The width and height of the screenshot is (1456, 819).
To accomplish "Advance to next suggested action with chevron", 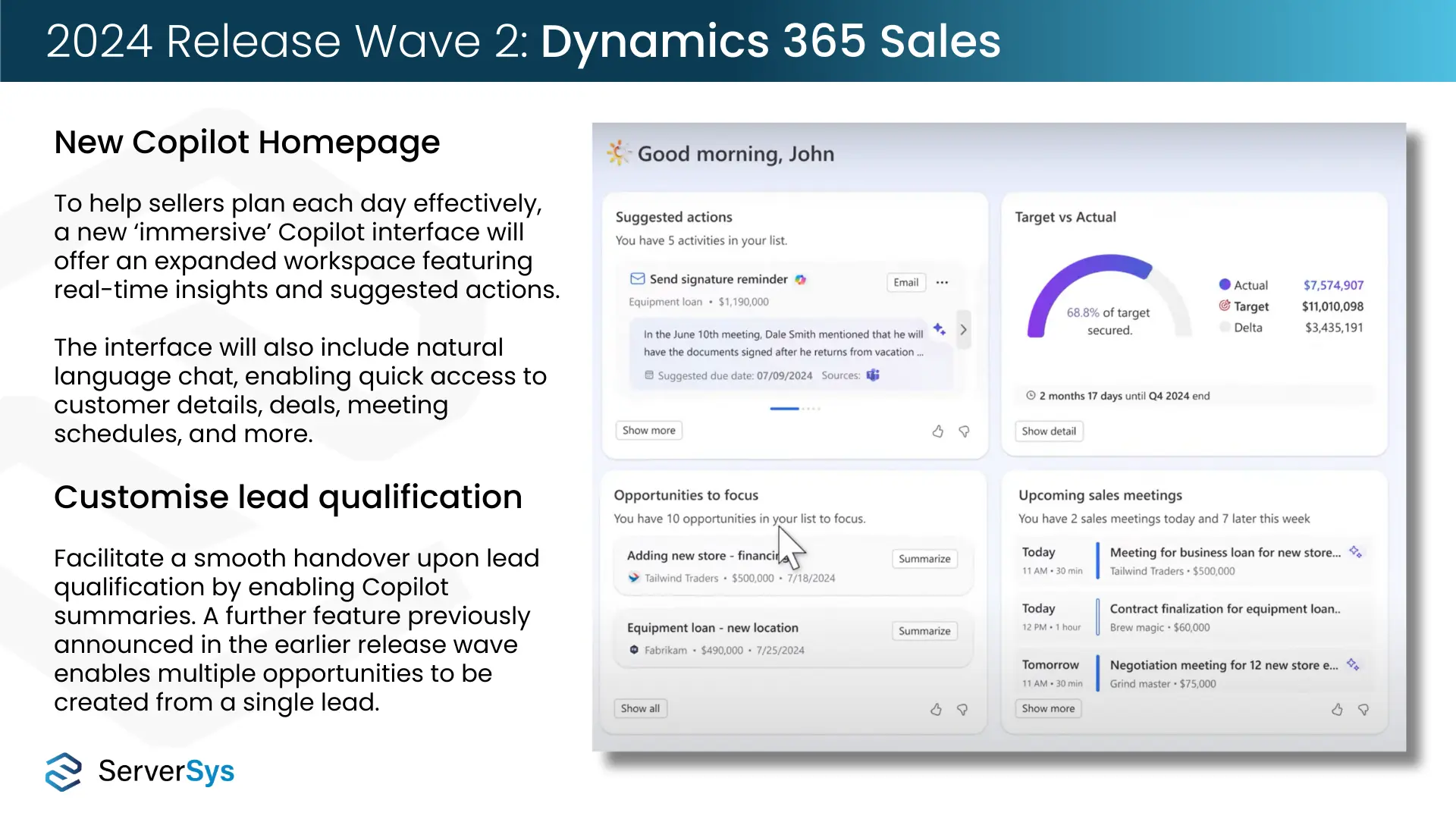I will pyautogui.click(x=963, y=330).
